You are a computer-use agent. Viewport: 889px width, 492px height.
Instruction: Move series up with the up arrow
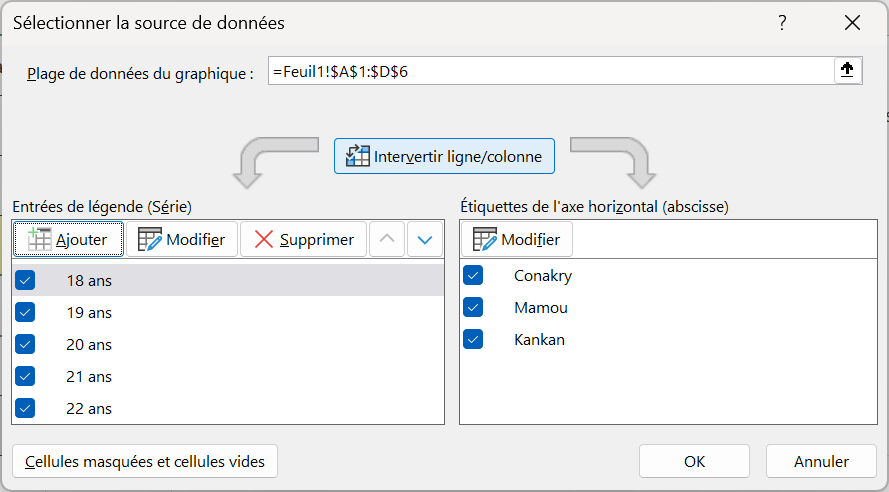click(388, 240)
